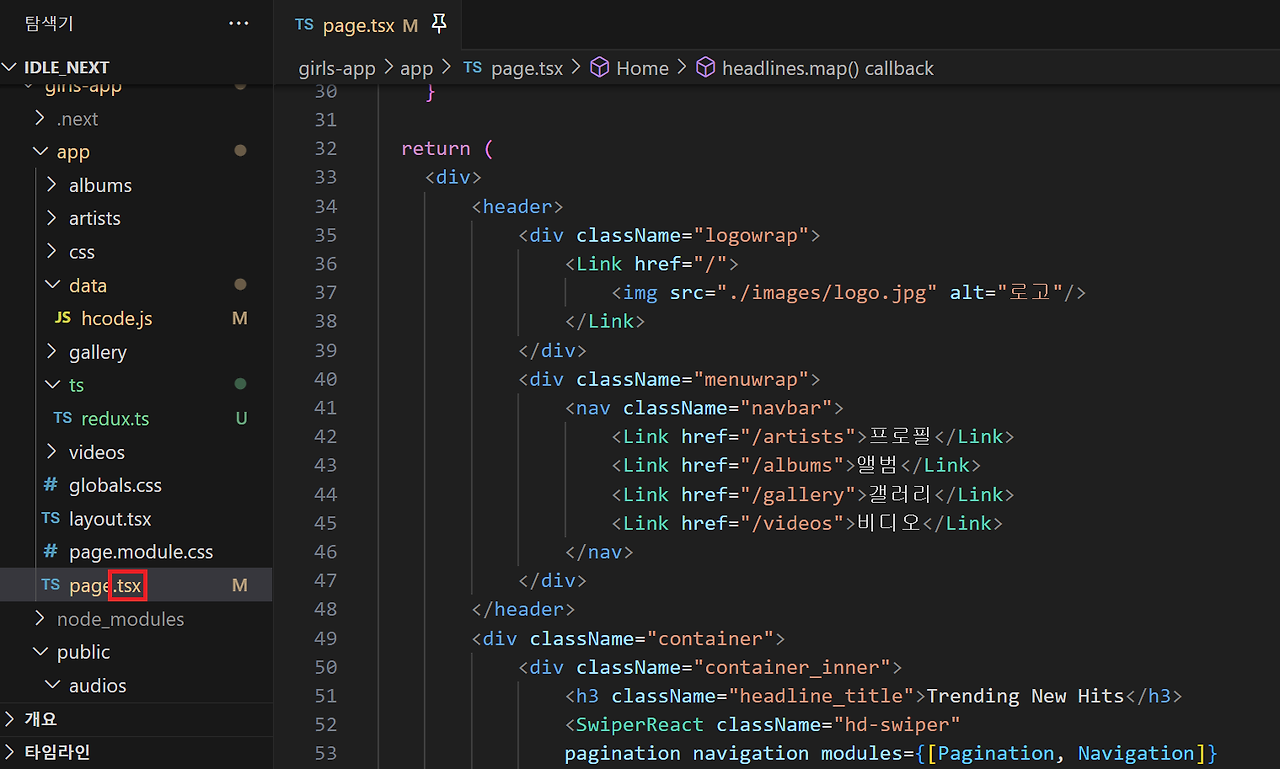Open the Explorer more actions menu
Viewport: 1280px width, 769px height.
(238, 23)
